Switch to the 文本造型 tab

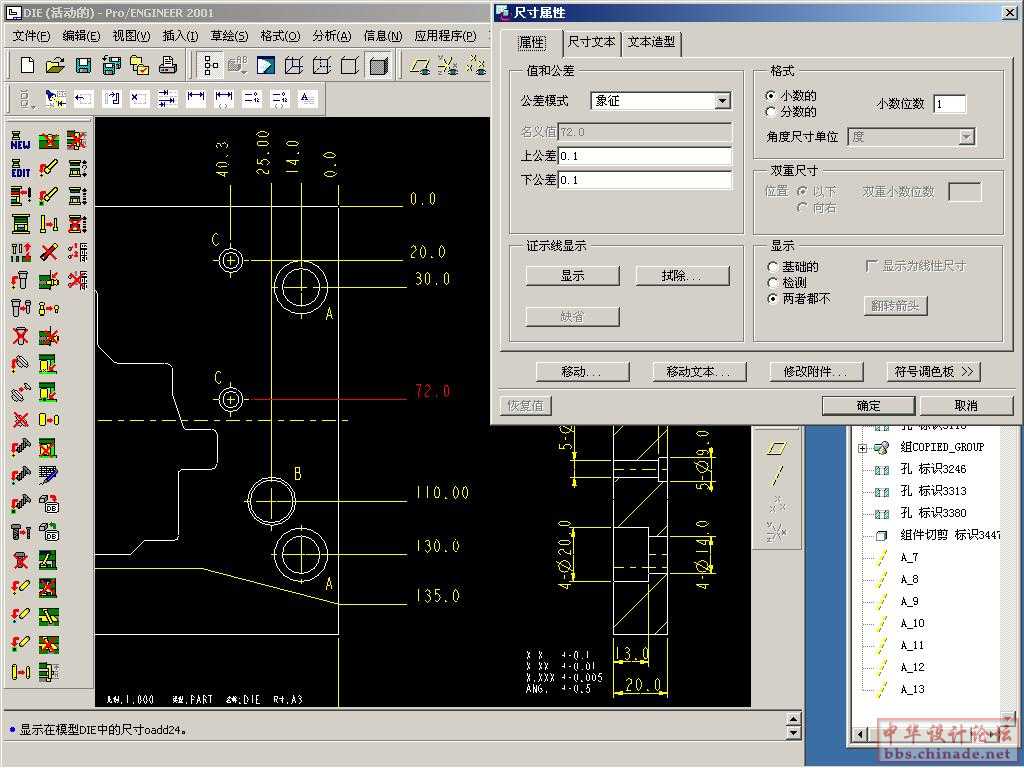651,42
